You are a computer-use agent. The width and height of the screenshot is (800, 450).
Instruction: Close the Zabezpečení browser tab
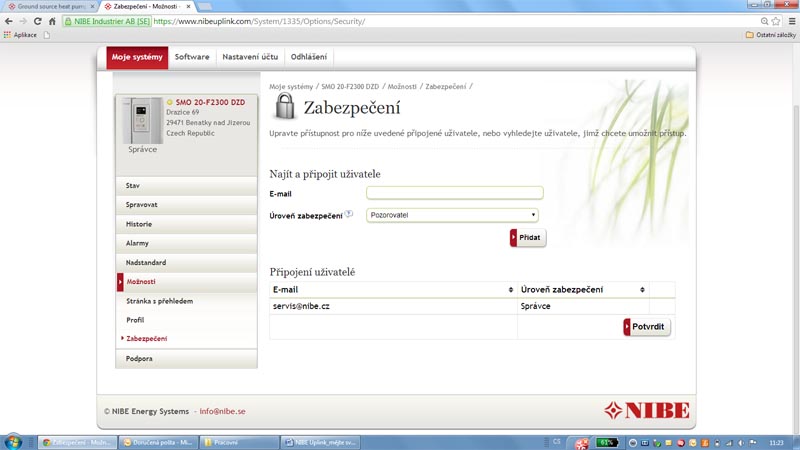(x=188, y=7)
